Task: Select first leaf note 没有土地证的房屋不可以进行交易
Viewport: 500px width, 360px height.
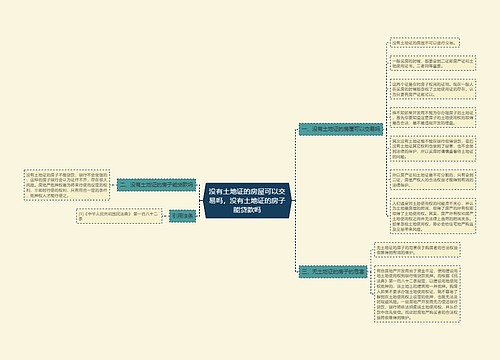Action: pos(425,43)
